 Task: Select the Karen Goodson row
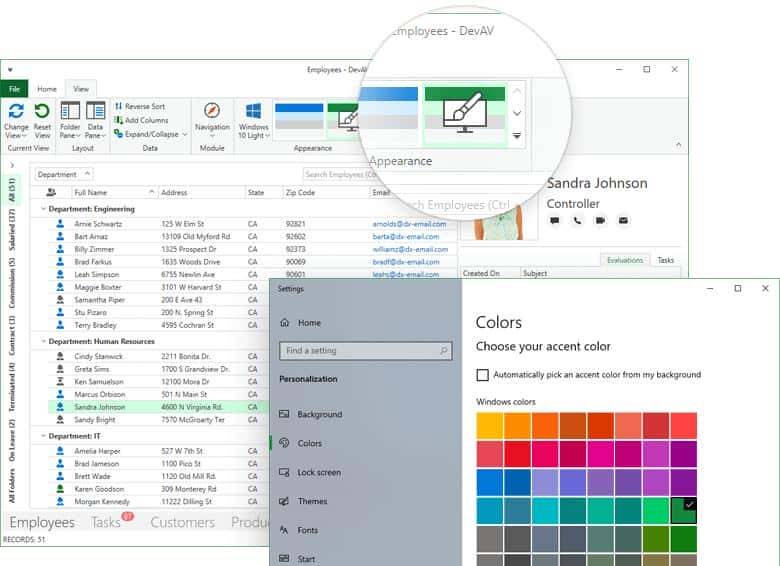158,489
